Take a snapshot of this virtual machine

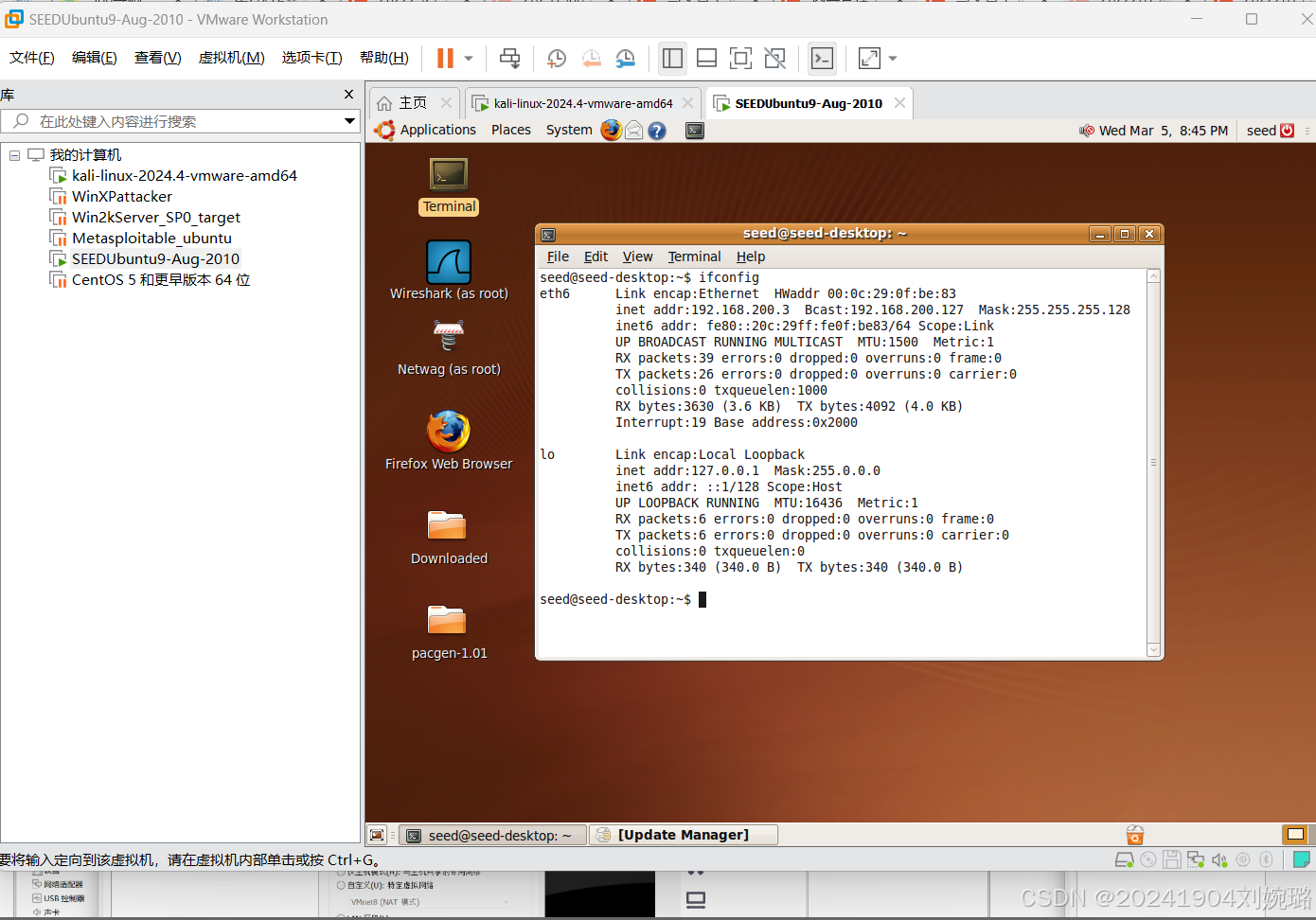(557, 59)
